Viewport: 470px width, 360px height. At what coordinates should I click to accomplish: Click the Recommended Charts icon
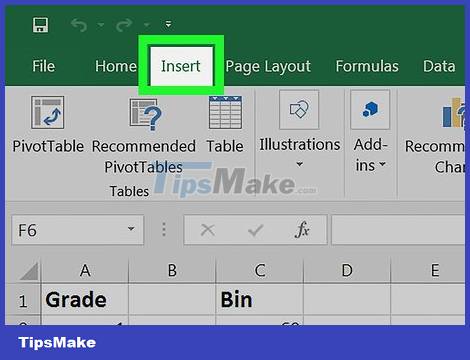(453, 112)
